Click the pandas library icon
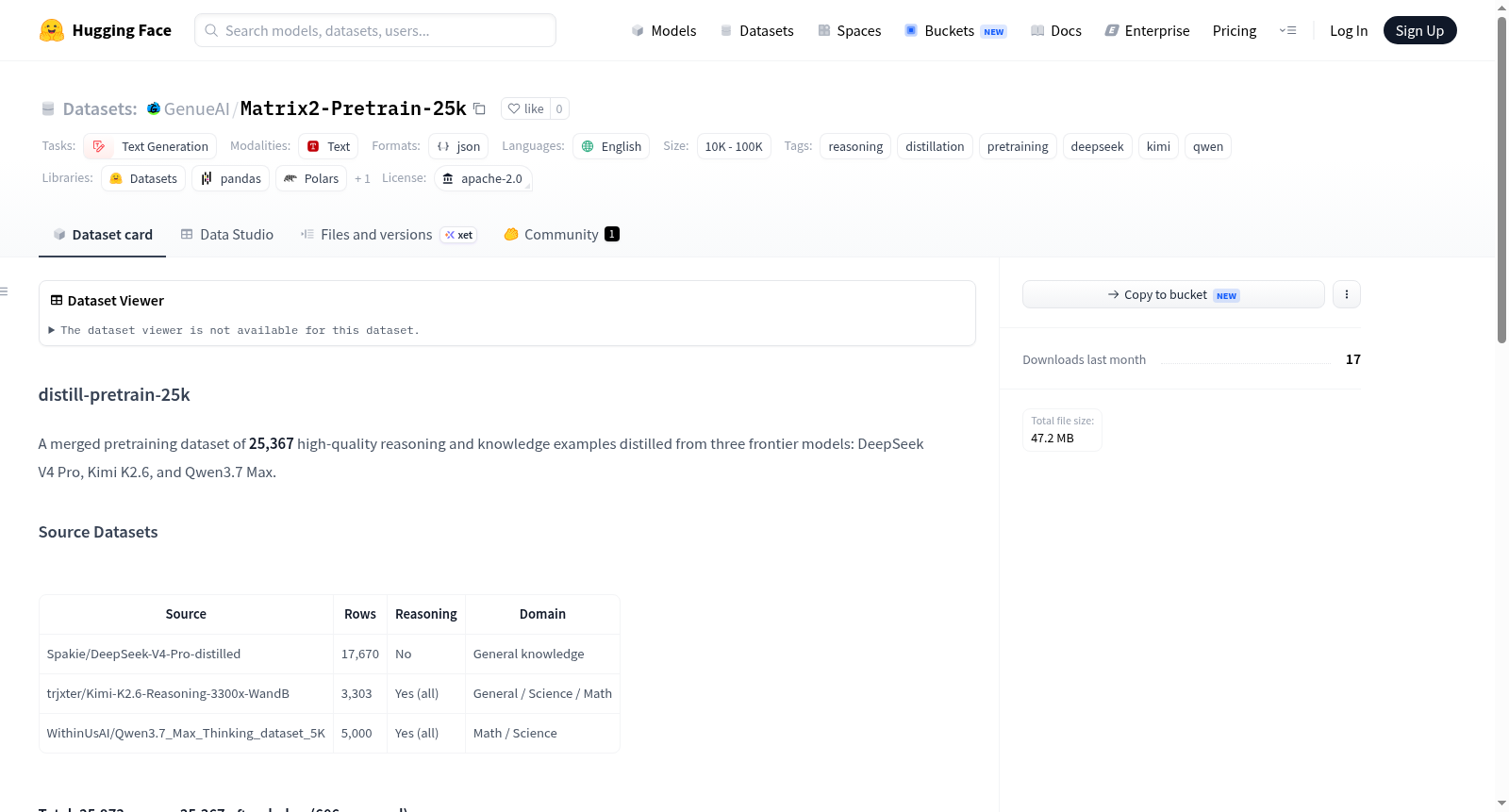1509x812 pixels. pos(207,178)
